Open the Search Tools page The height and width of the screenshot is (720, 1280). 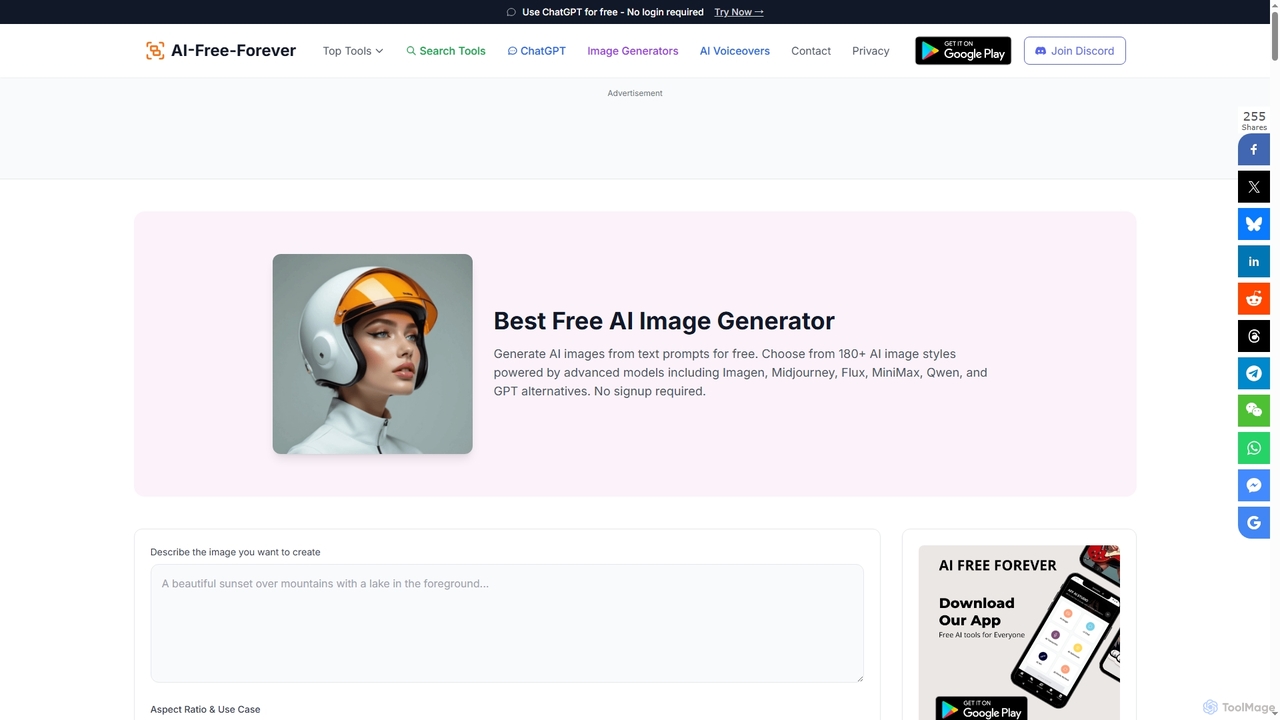coord(446,51)
